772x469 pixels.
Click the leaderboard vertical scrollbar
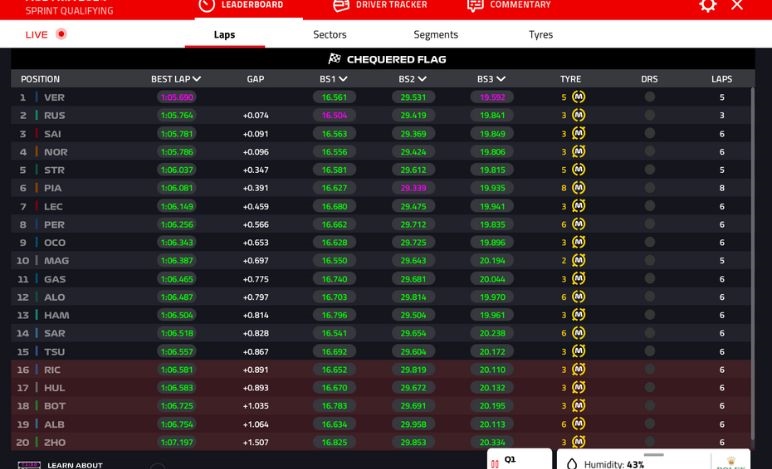[x=752, y=200]
